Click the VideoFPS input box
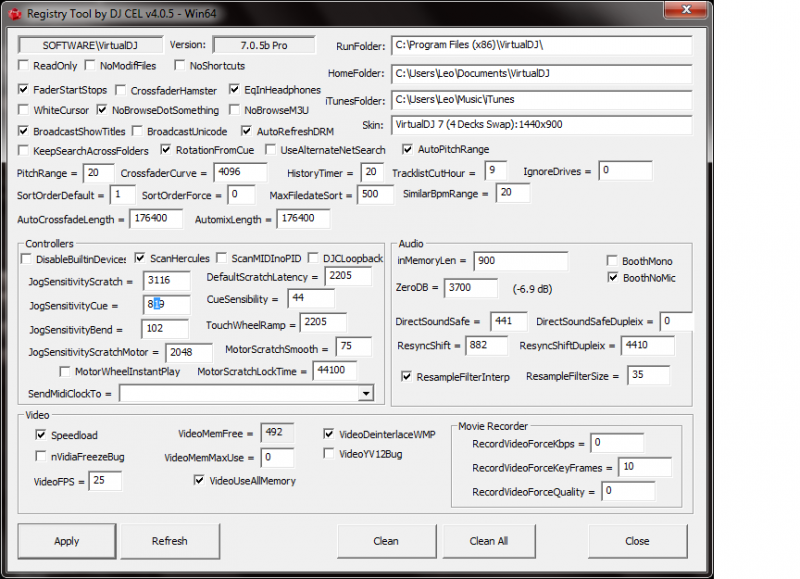Viewport: 800px width, 579px height. click(x=105, y=481)
